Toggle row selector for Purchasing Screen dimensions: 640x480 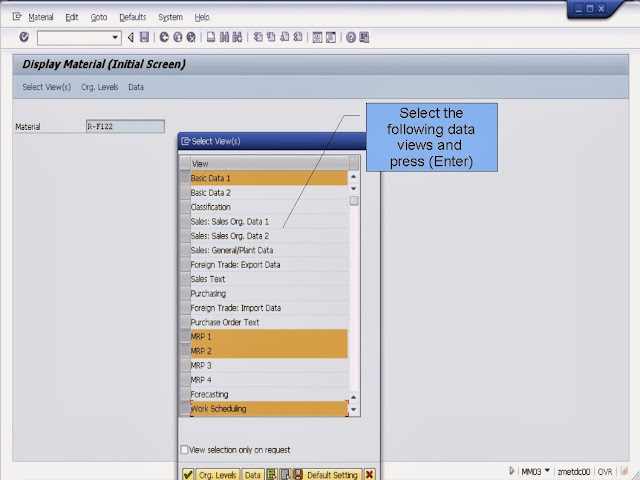[x=185, y=293]
